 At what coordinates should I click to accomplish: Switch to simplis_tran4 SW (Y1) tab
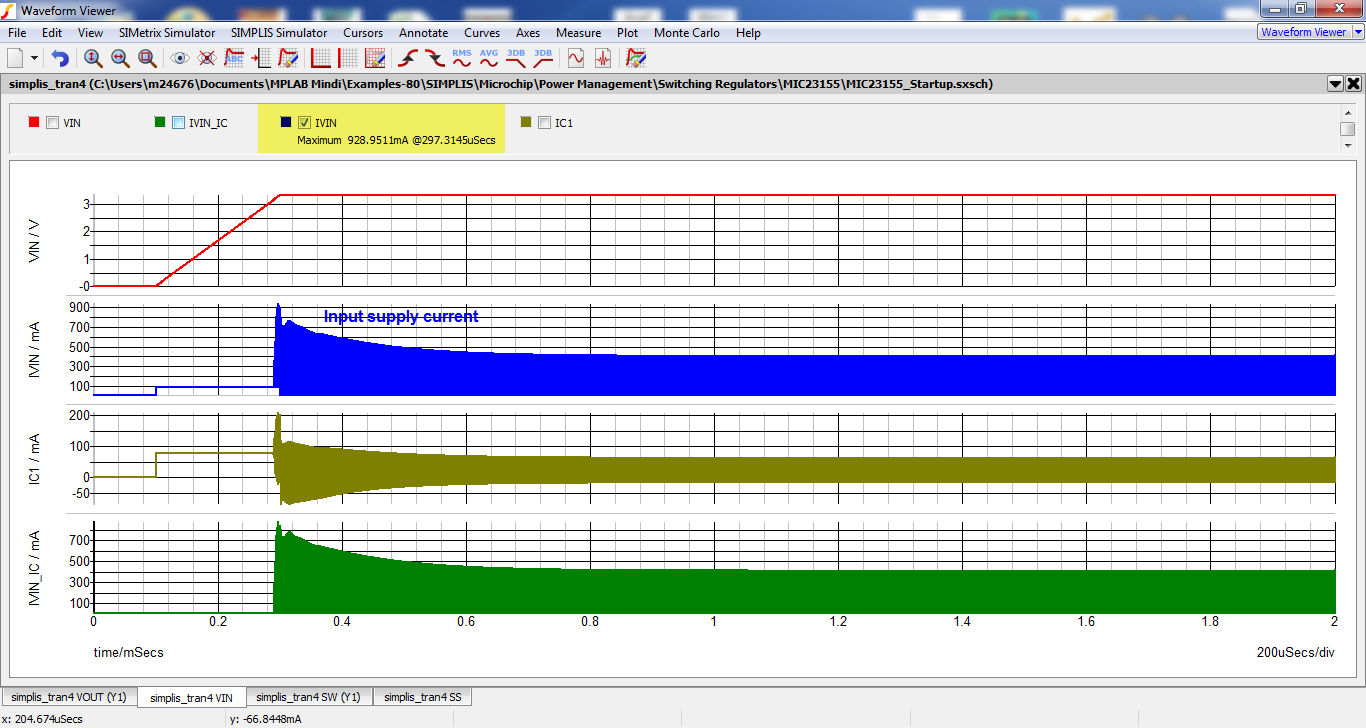click(x=309, y=697)
